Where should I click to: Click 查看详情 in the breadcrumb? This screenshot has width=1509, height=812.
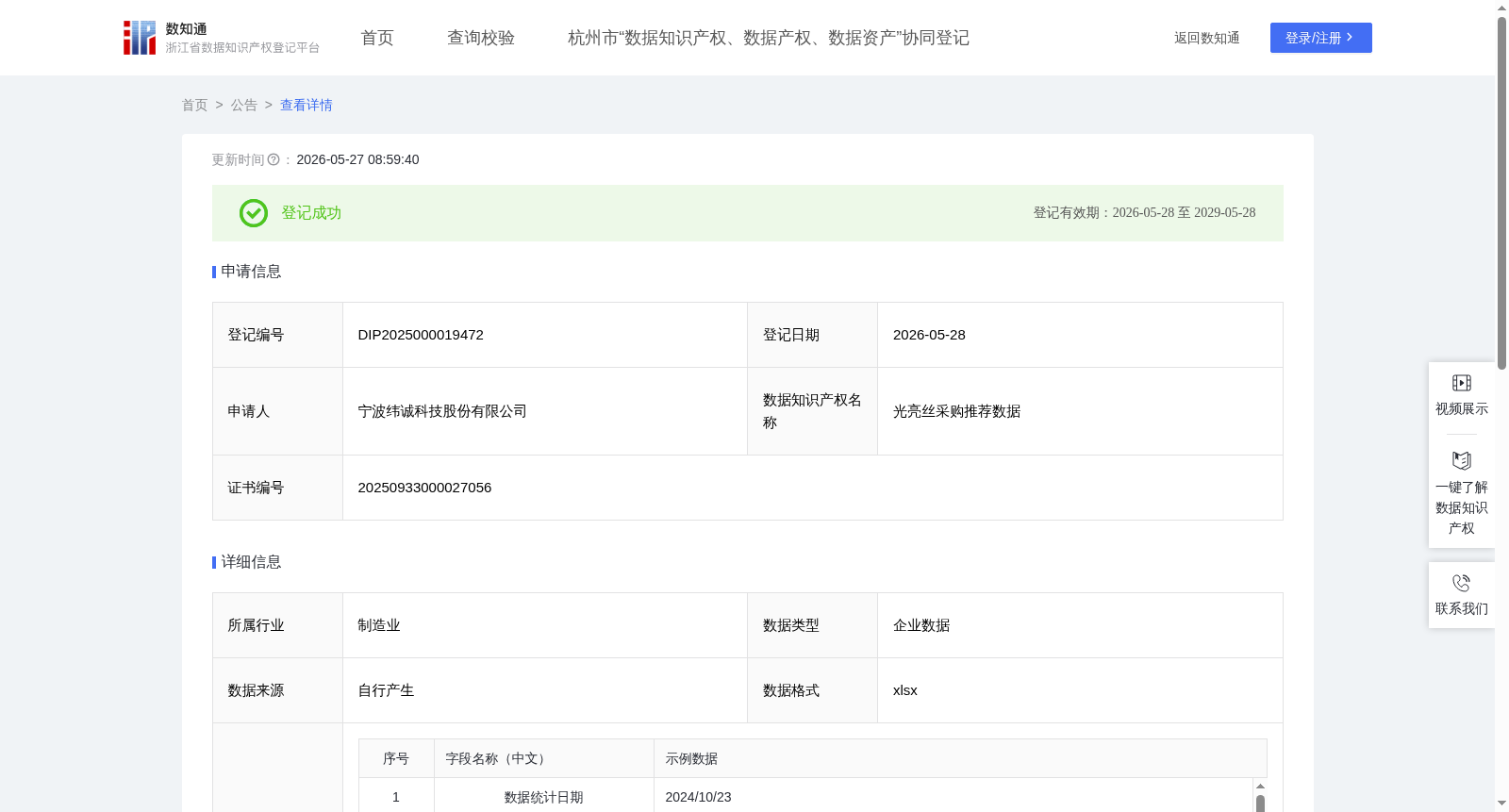(307, 106)
